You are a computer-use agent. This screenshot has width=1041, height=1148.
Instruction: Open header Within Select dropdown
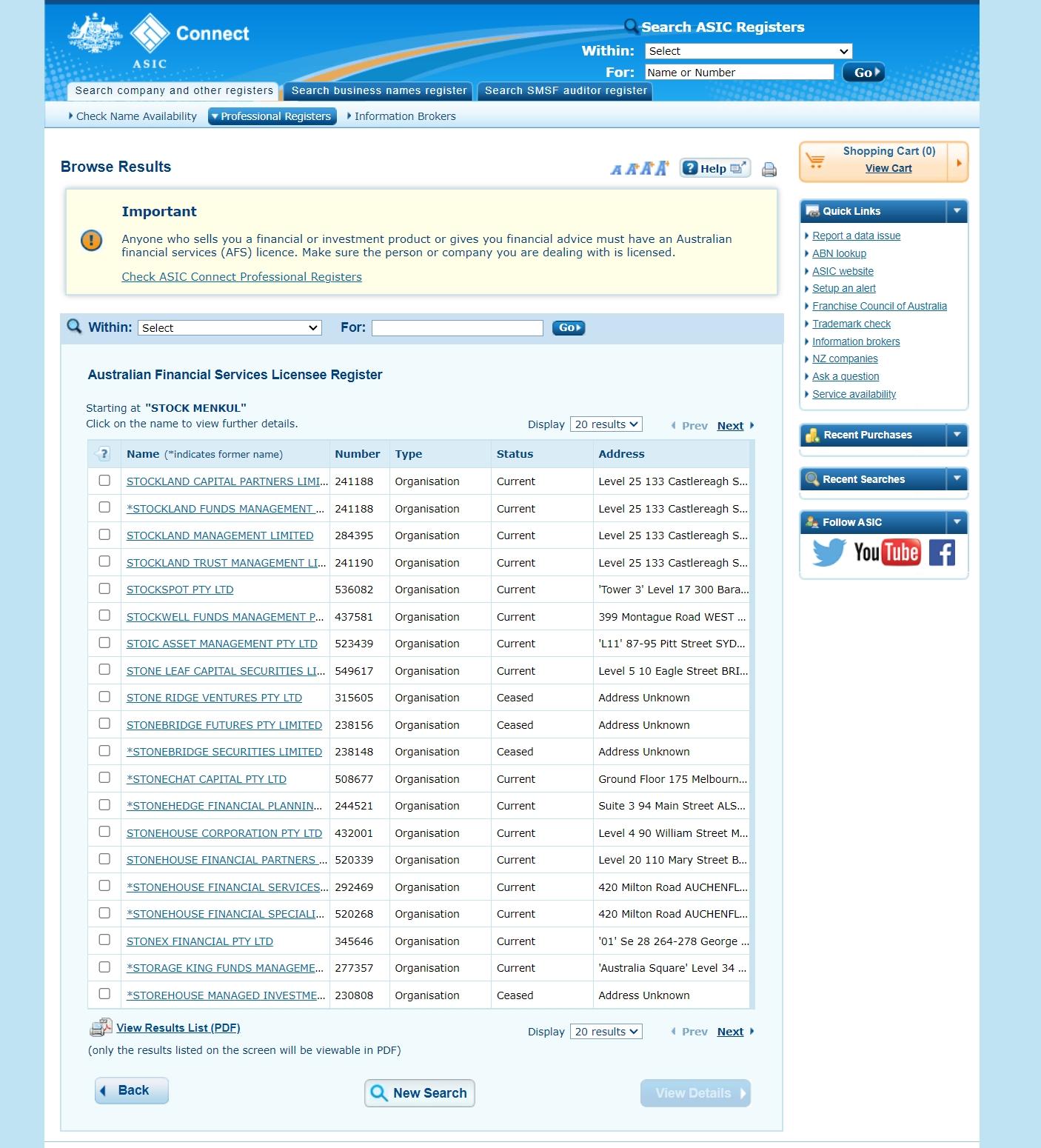(749, 51)
